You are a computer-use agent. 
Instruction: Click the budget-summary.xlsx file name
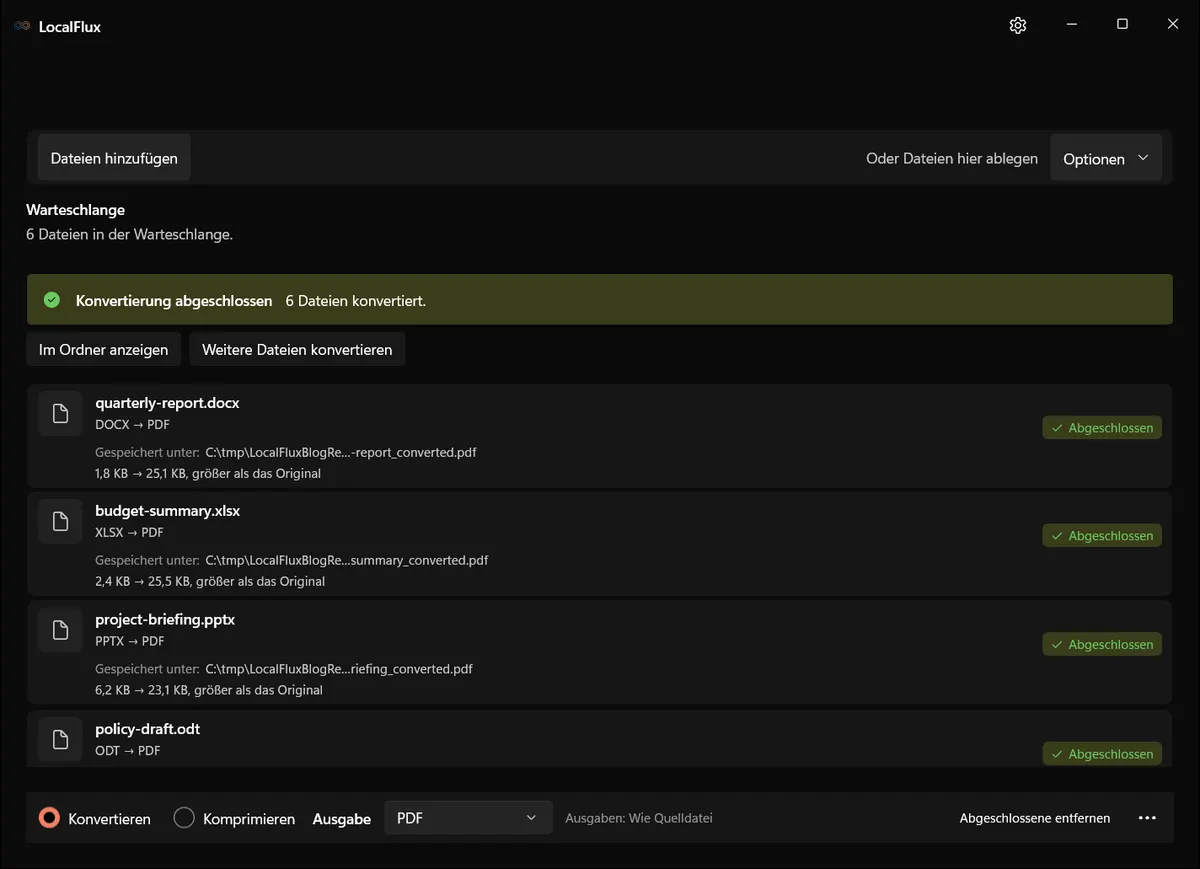pyautogui.click(x=168, y=511)
